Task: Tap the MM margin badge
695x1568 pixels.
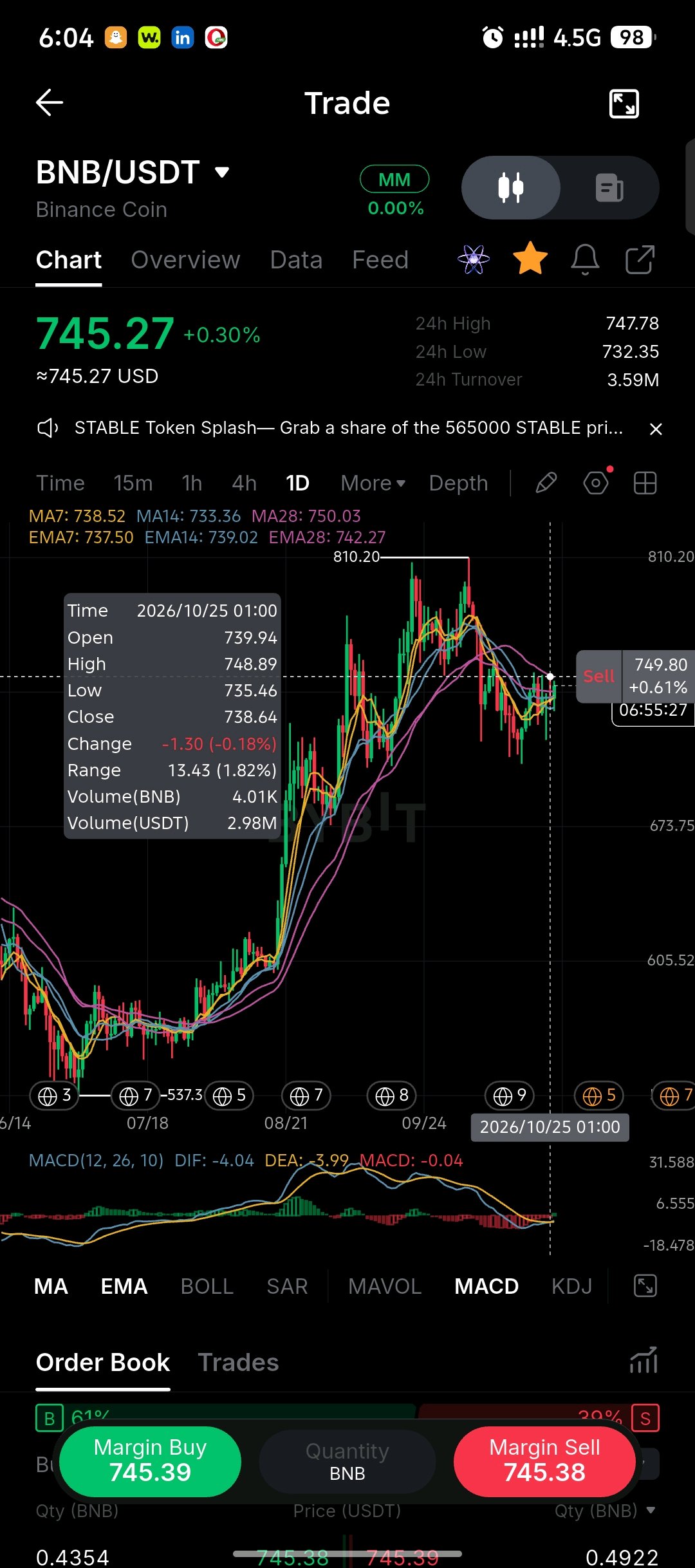Action: point(394,179)
